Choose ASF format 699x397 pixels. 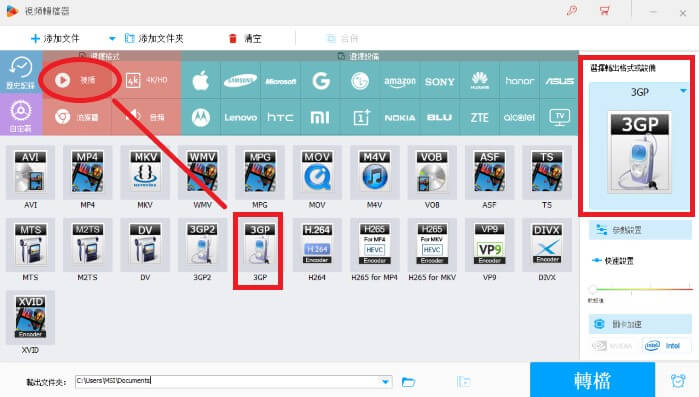(489, 172)
